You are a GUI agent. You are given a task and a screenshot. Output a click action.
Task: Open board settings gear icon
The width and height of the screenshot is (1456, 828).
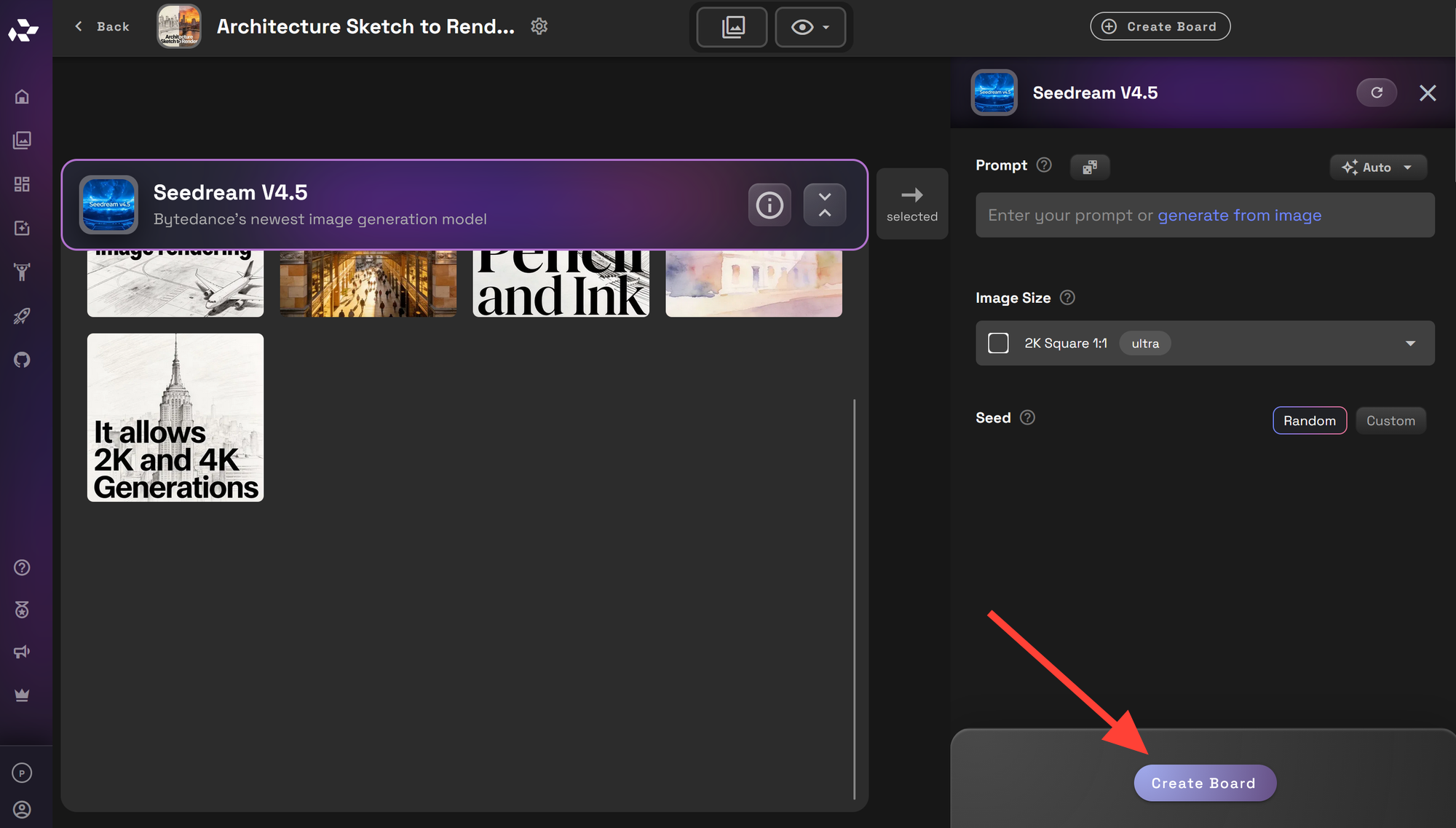pyautogui.click(x=539, y=27)
